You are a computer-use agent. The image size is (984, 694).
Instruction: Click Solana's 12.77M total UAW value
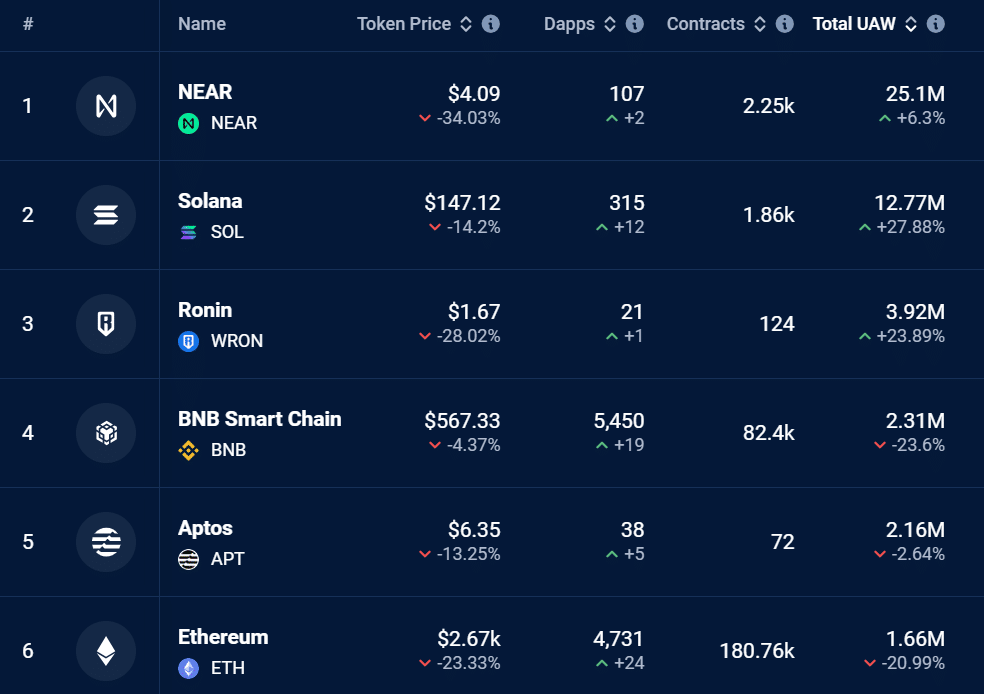coord(909,203)
